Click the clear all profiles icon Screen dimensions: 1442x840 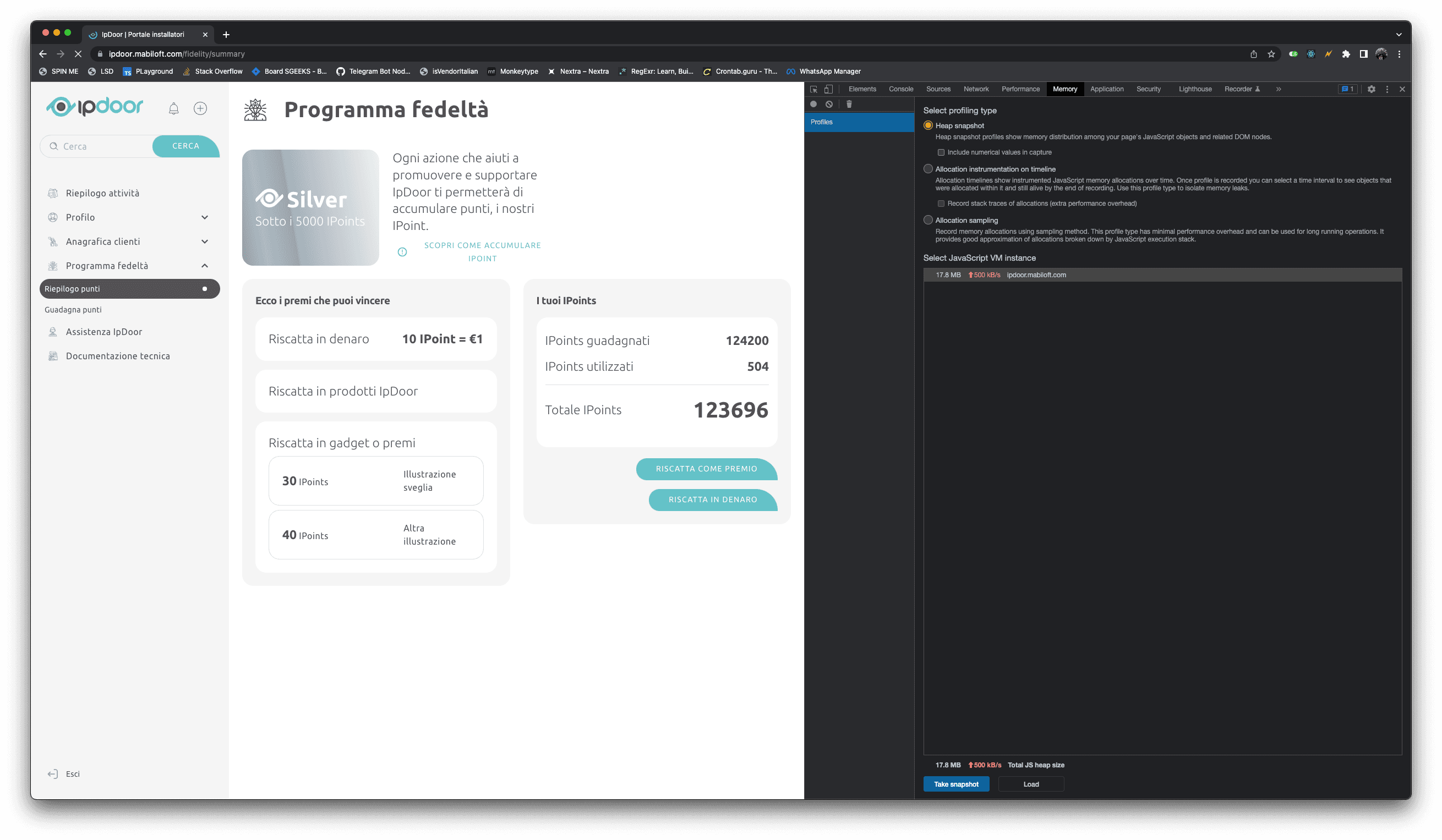[828, 104]
